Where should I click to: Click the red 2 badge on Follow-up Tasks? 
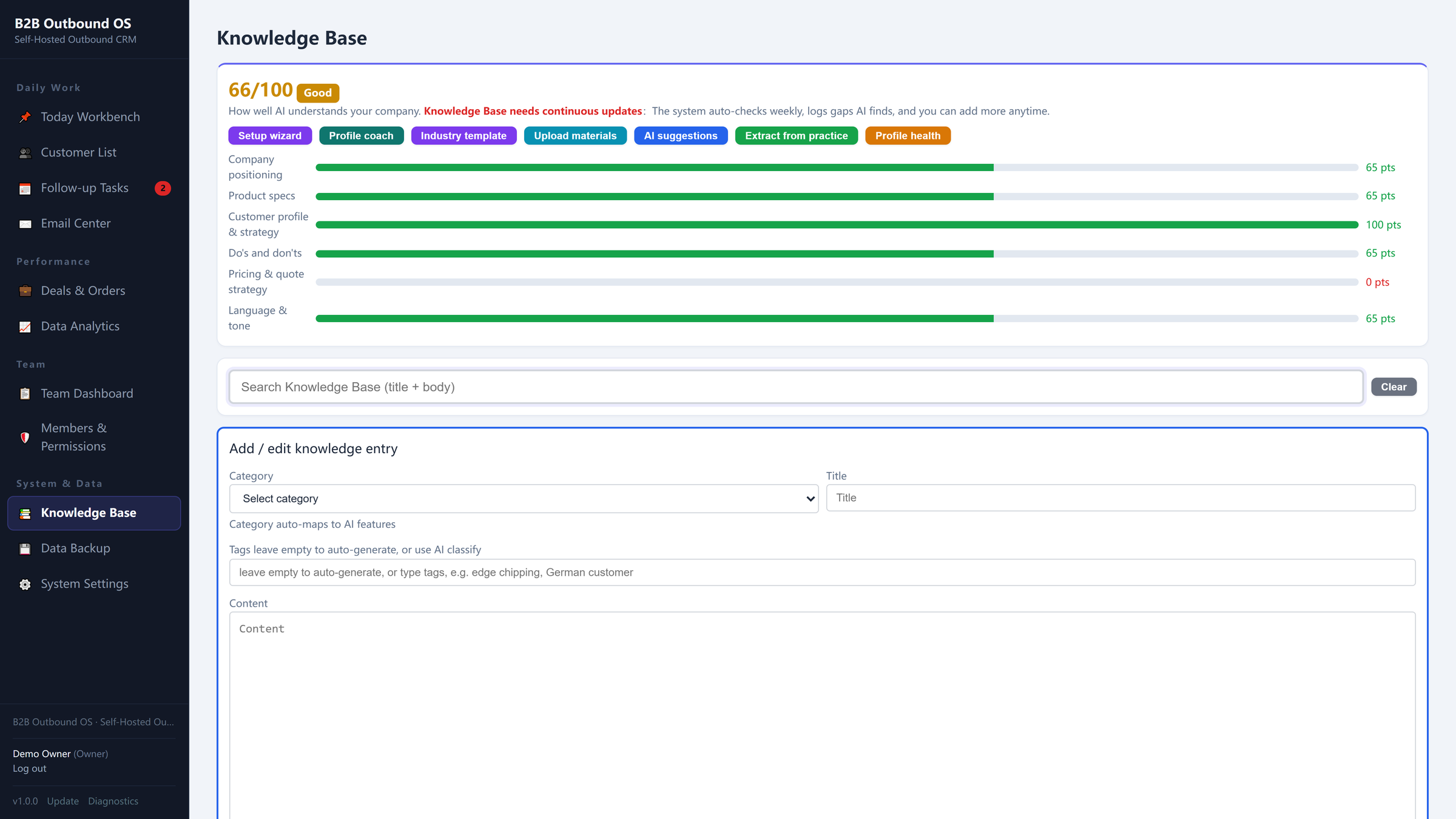coord(163,188)
